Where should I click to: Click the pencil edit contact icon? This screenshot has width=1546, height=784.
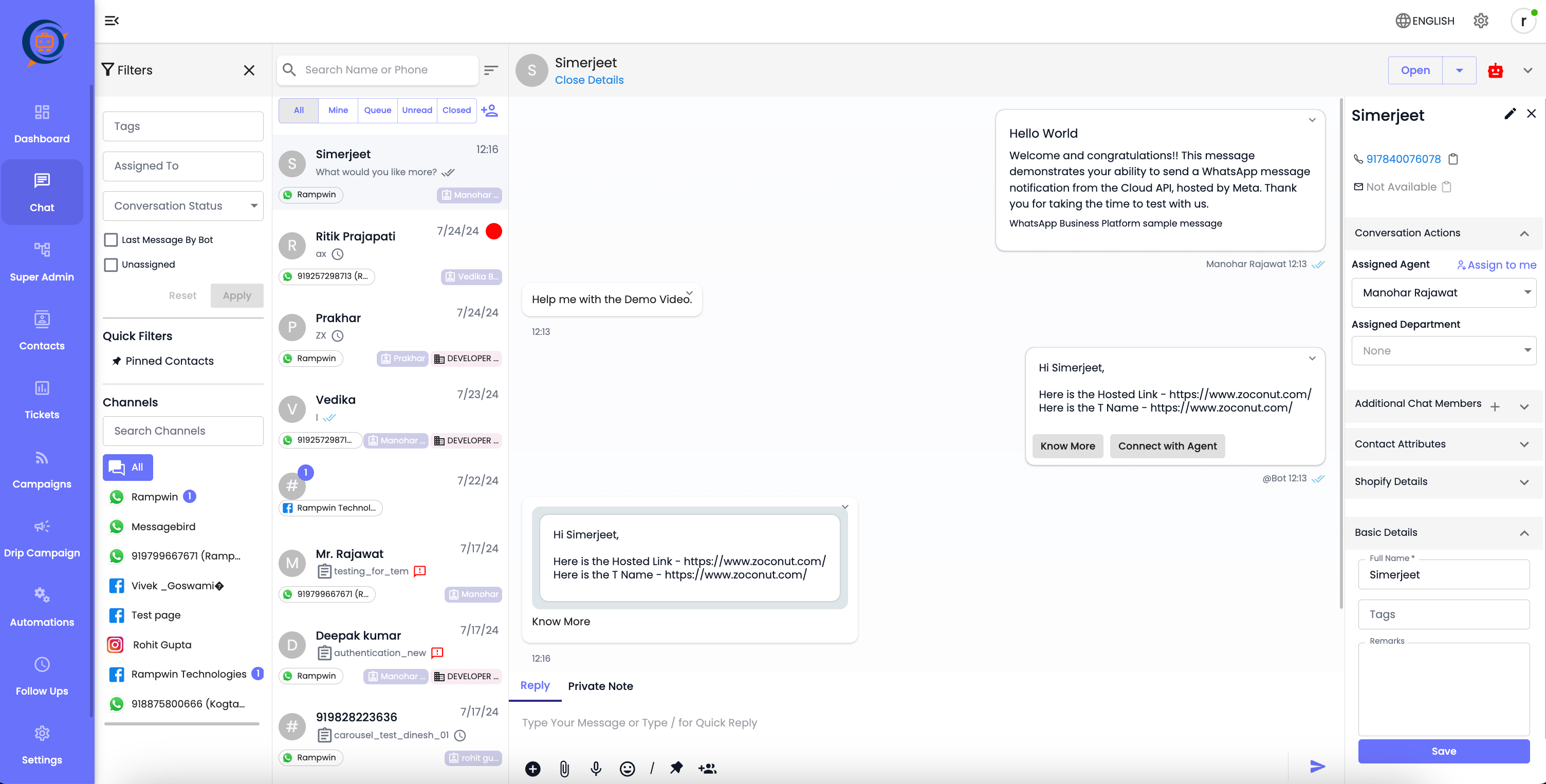(1510, 114)
